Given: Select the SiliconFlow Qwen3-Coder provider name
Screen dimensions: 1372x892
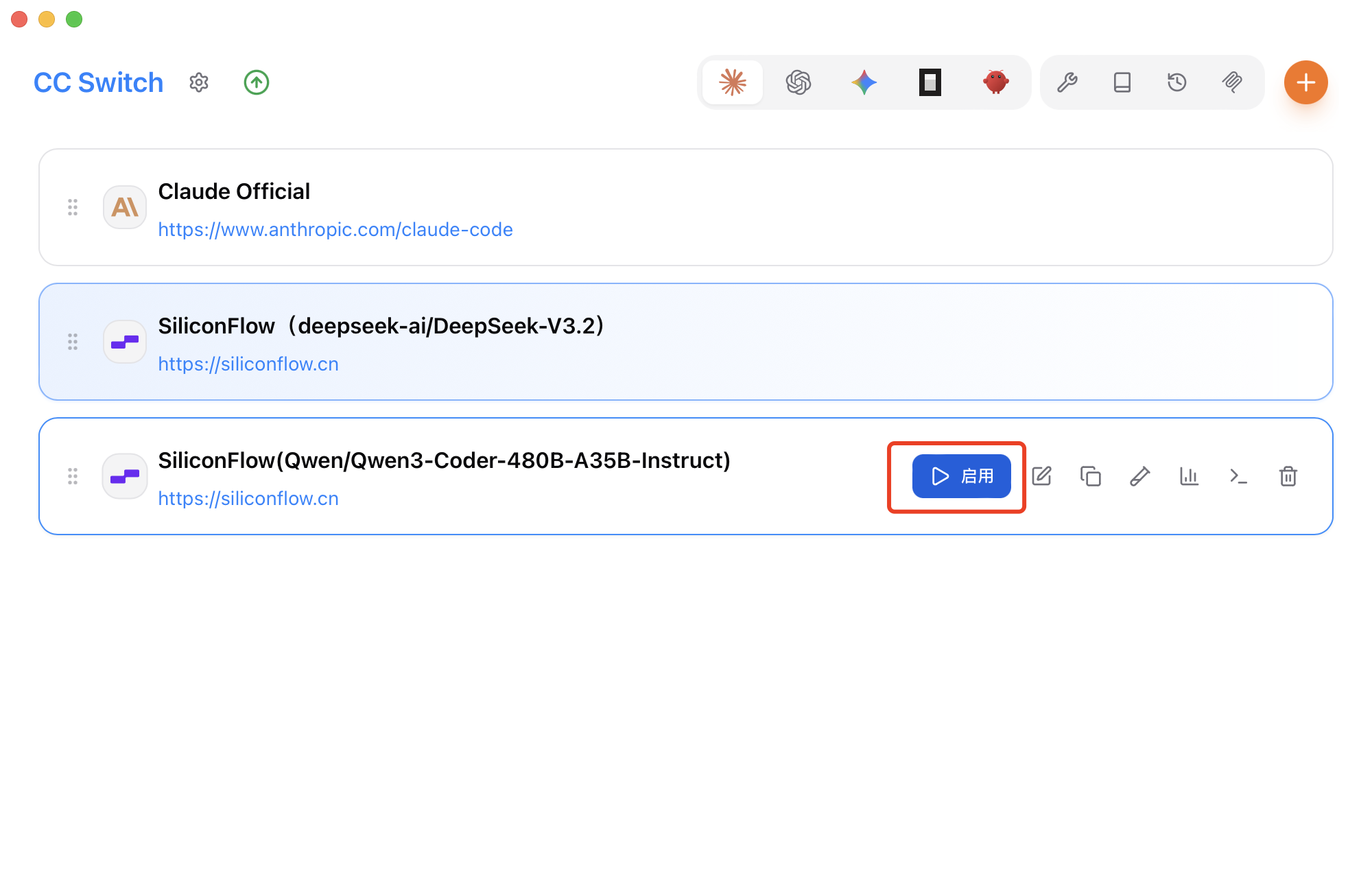Looking at the screenshot, I should (x=445, y=460).
